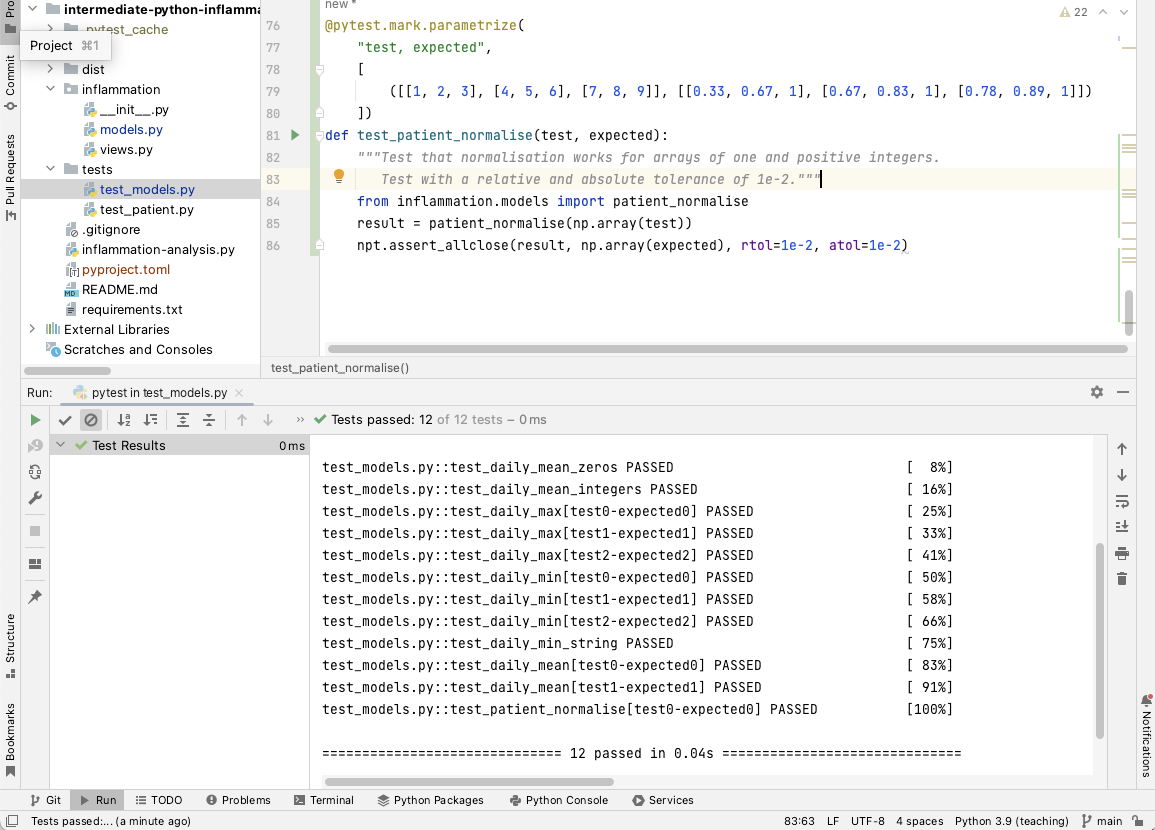1155x830 pixels.
Task: Toggle the Show Ignored tests filter
Action: tap(91, 420)
